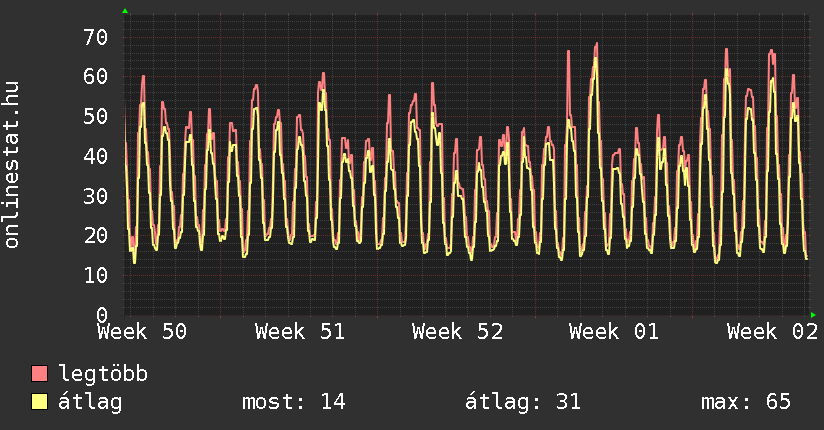The image size is (824, 430).
Task: Click the legtöbb legend label
Action: (104, 374)
